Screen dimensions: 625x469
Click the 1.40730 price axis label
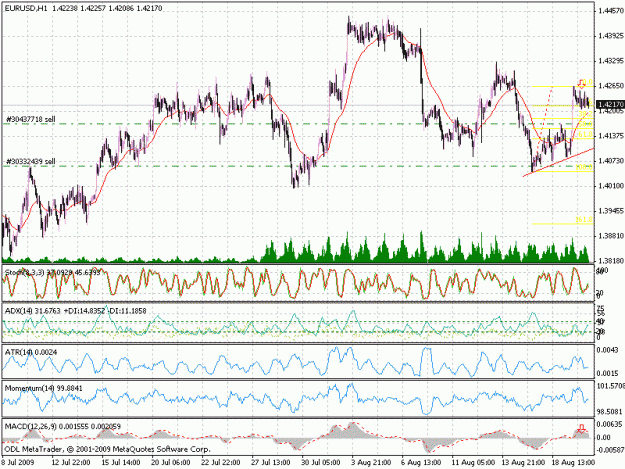click(611, 161)
